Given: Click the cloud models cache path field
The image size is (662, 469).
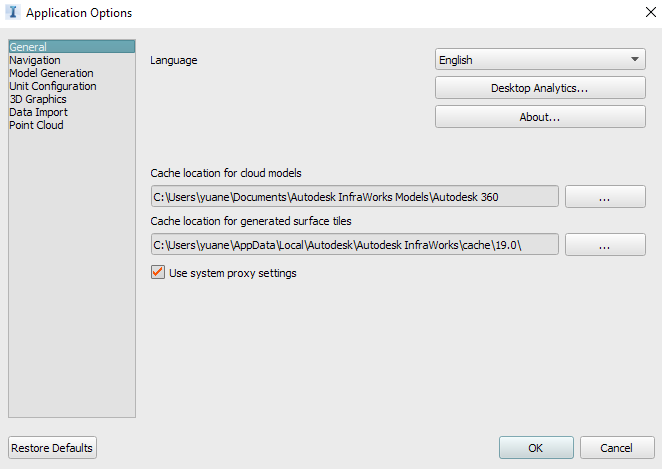Looking at the screenshot, I should [x=355, y=196].
